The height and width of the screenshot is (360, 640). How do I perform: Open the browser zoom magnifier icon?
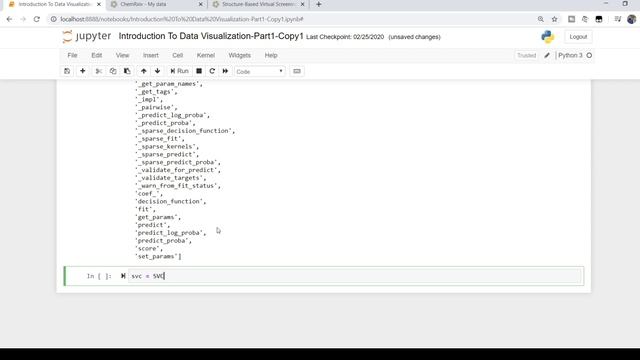pyautogui.click(x=540, y=19)
